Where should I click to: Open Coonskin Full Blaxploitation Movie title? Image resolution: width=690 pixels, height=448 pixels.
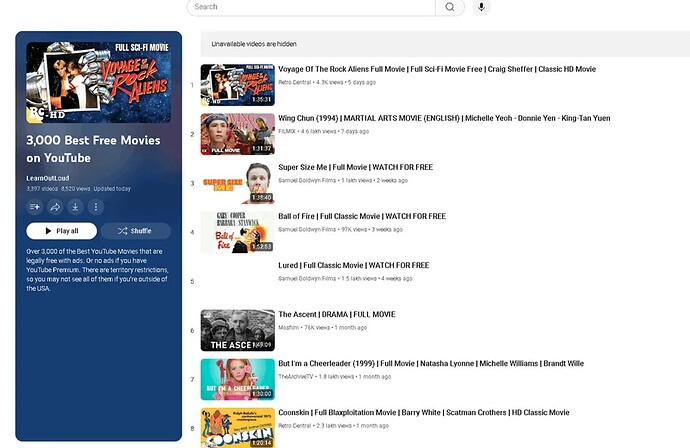pos(424,412)
